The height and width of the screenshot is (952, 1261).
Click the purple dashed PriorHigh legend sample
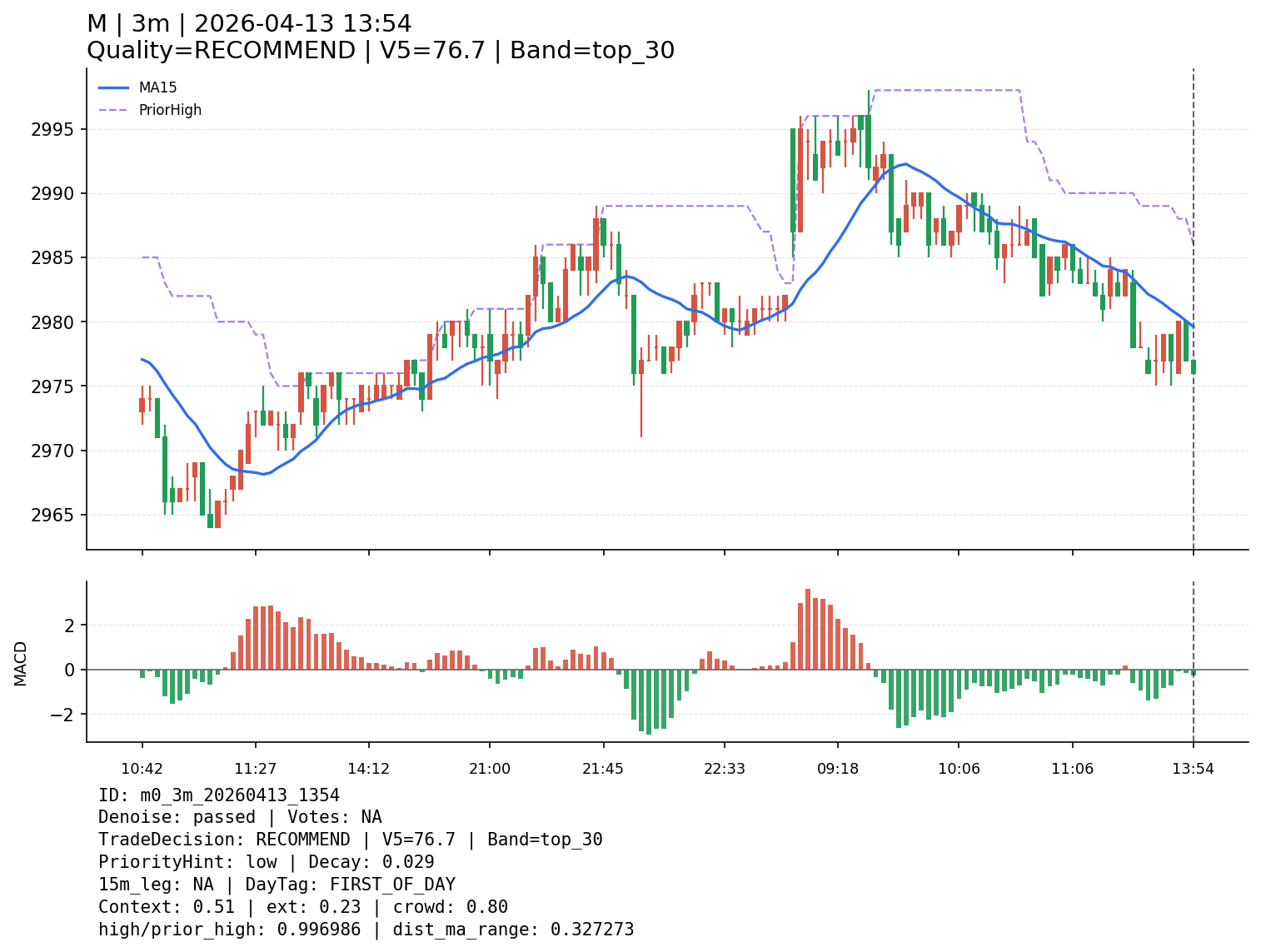pos(114,110)
